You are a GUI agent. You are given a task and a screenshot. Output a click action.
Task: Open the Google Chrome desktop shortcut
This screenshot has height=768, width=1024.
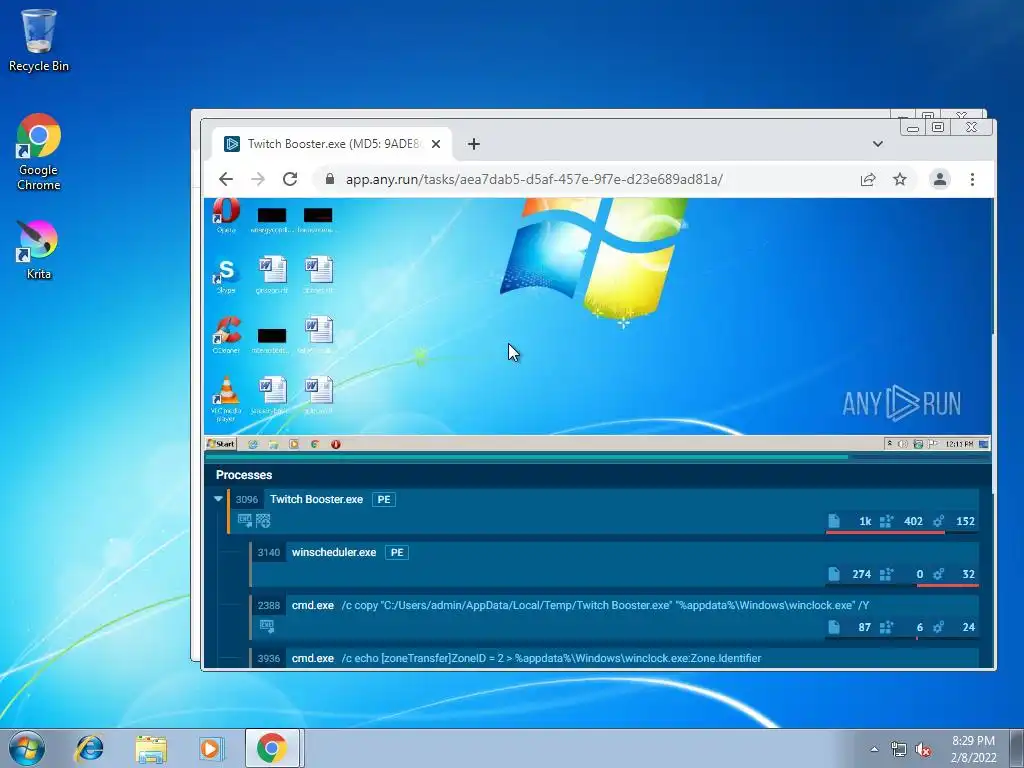[x=39, y=152]
